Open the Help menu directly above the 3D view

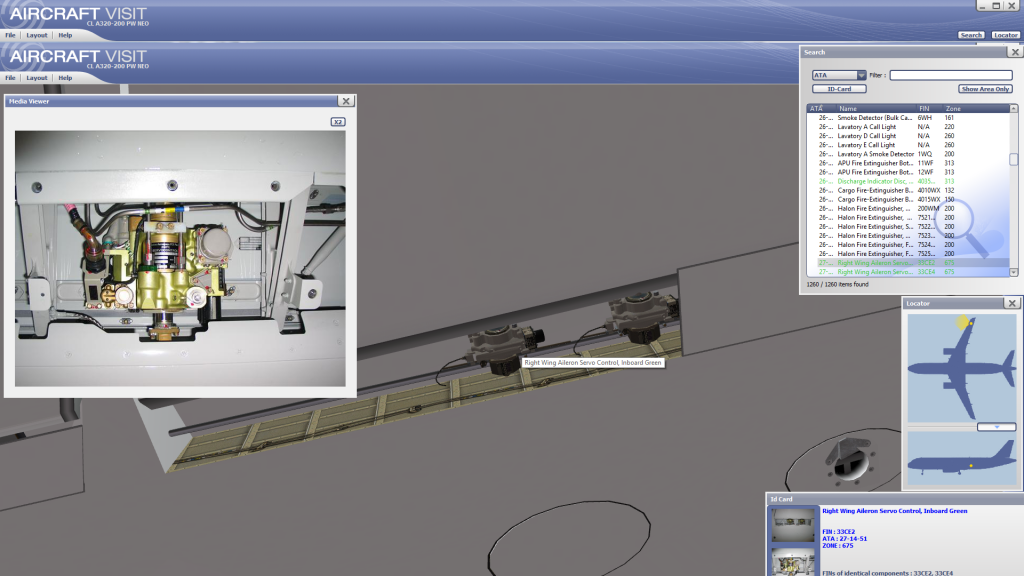point(65,78)
